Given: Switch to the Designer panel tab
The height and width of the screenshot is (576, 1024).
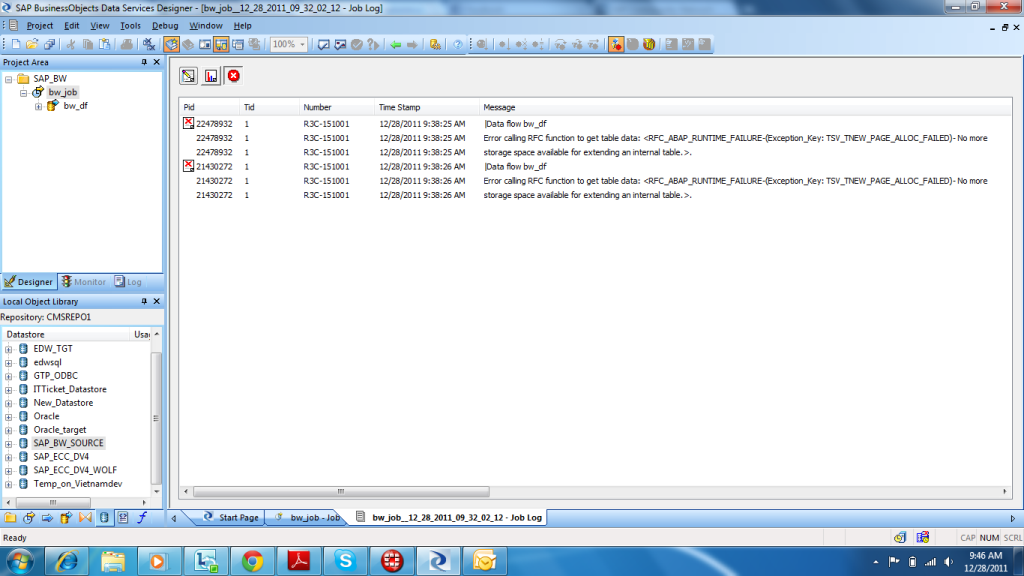Looking at the screenshot, I should coord(28,281).
